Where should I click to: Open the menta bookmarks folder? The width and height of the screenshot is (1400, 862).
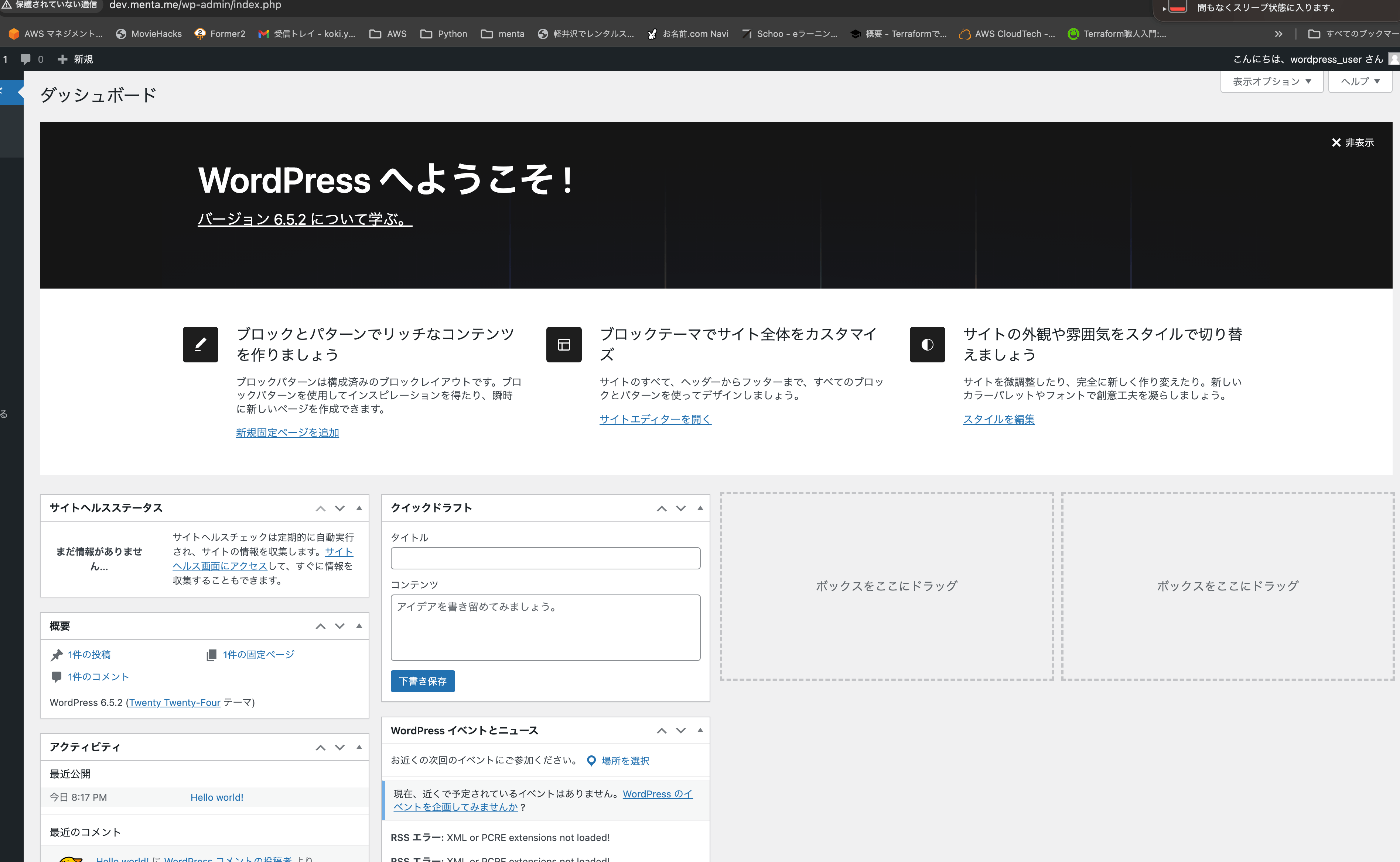click(x=503, y=34)
